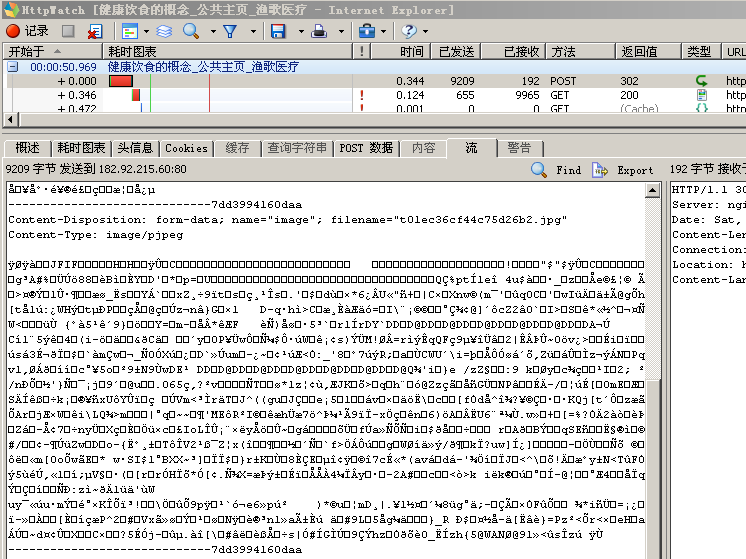Click the magnifier search toolbar icon
Screen dimensions: 746x559
coord(191,31)
